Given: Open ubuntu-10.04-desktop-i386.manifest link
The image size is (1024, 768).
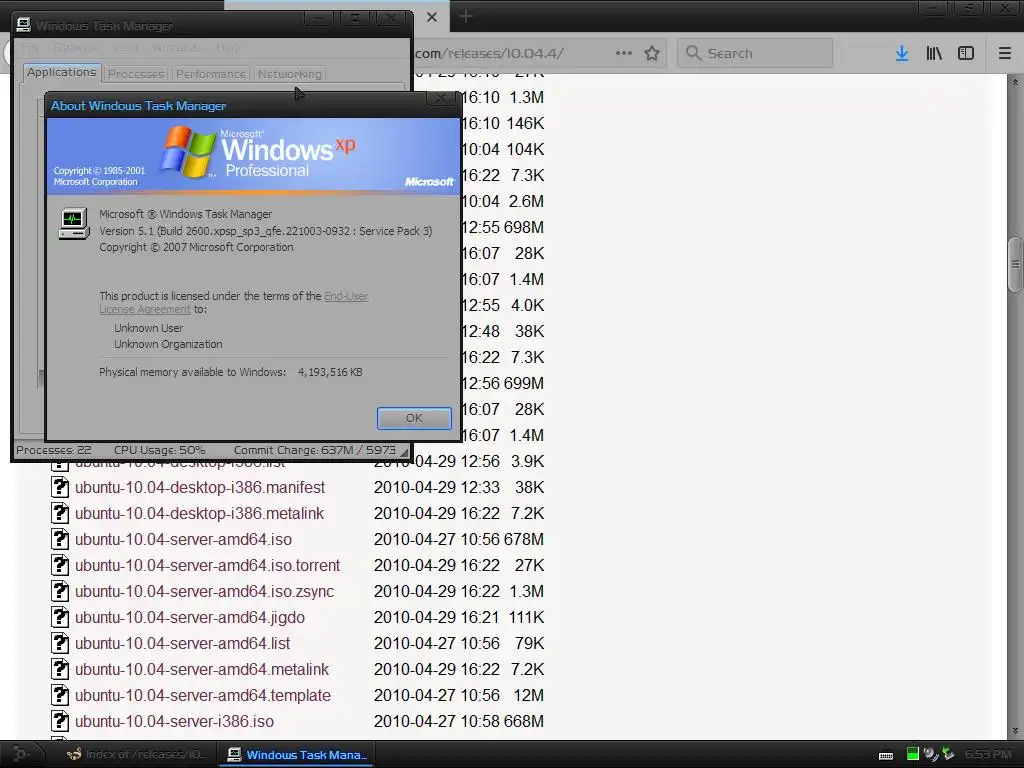Looking at the screenshot, I should click(200, 487).
